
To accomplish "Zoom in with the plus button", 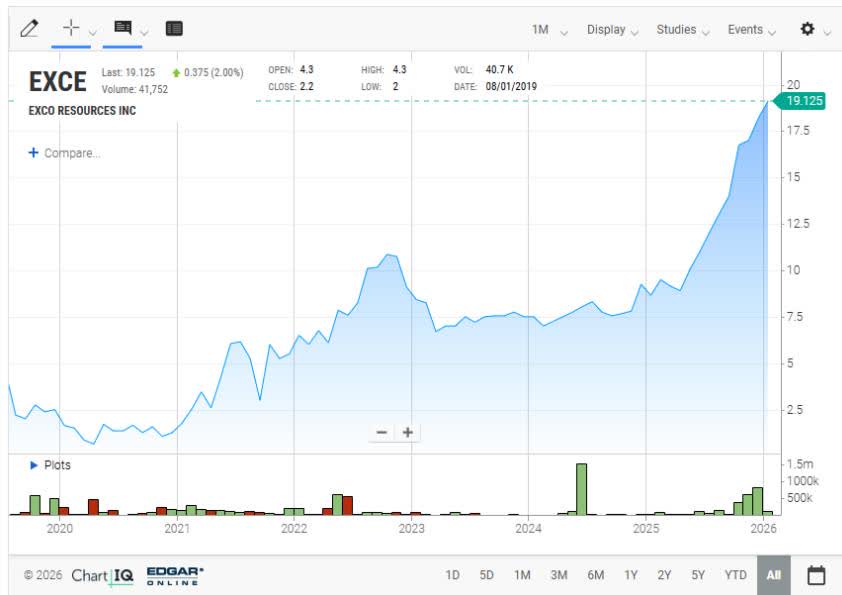I will click(408, 432).
